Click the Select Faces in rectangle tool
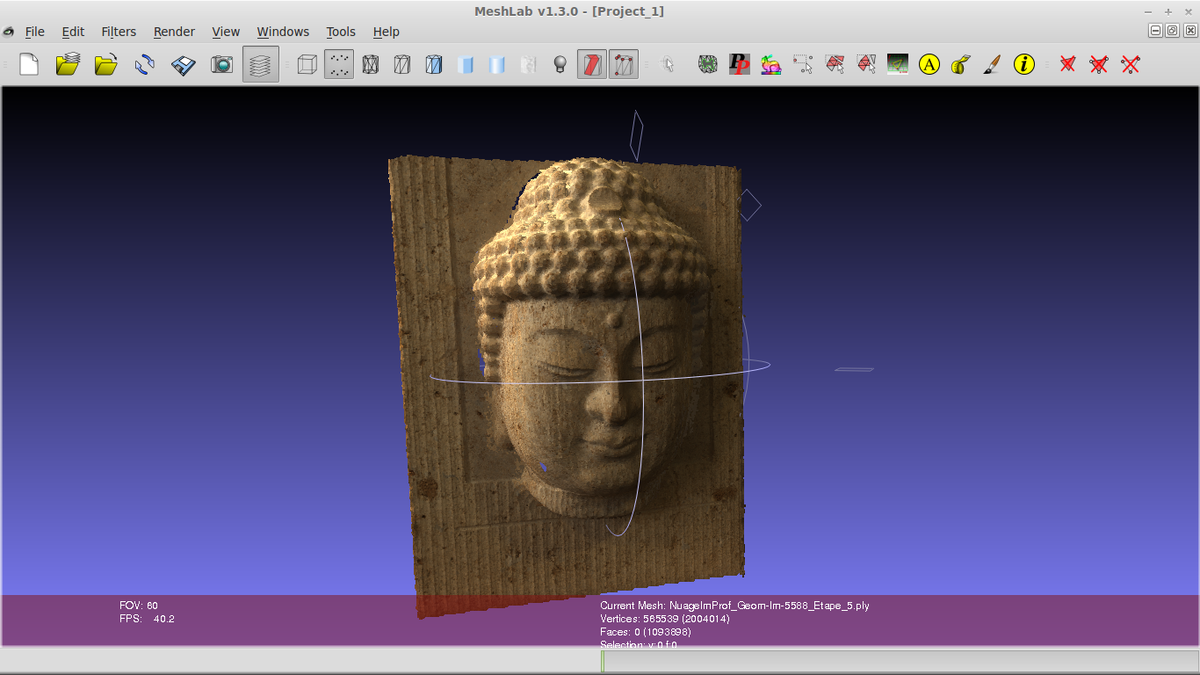The width and height of the screenshot is (1200, 675). pyautogui.click(x=834, y=65)
